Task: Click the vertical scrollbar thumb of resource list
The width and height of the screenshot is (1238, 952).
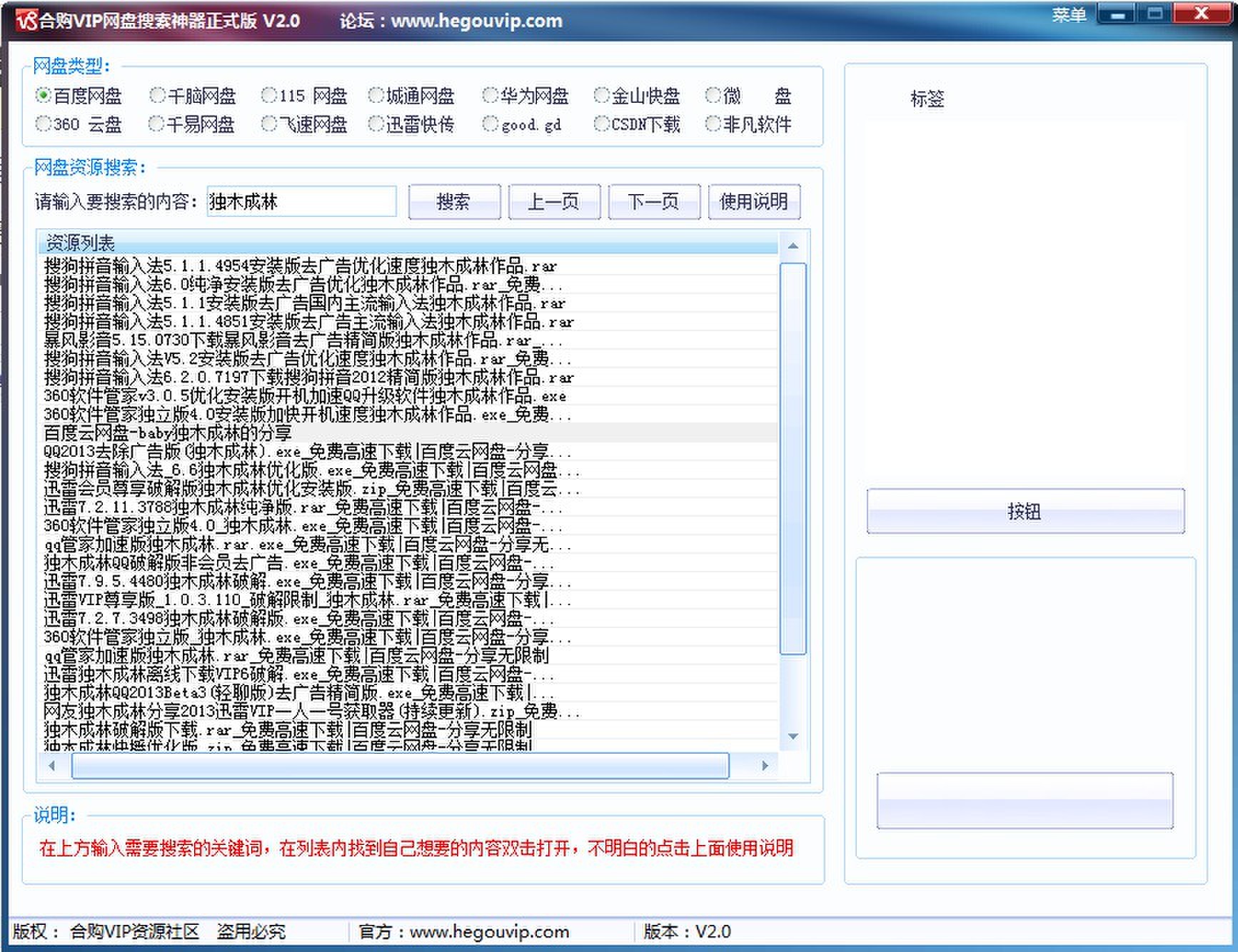Action: click(792, 458)
